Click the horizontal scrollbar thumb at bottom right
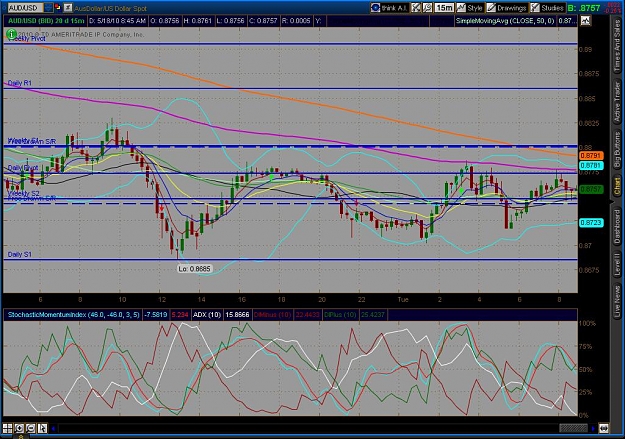The height and width of the screenshot is (439, 625). [573, 429]
